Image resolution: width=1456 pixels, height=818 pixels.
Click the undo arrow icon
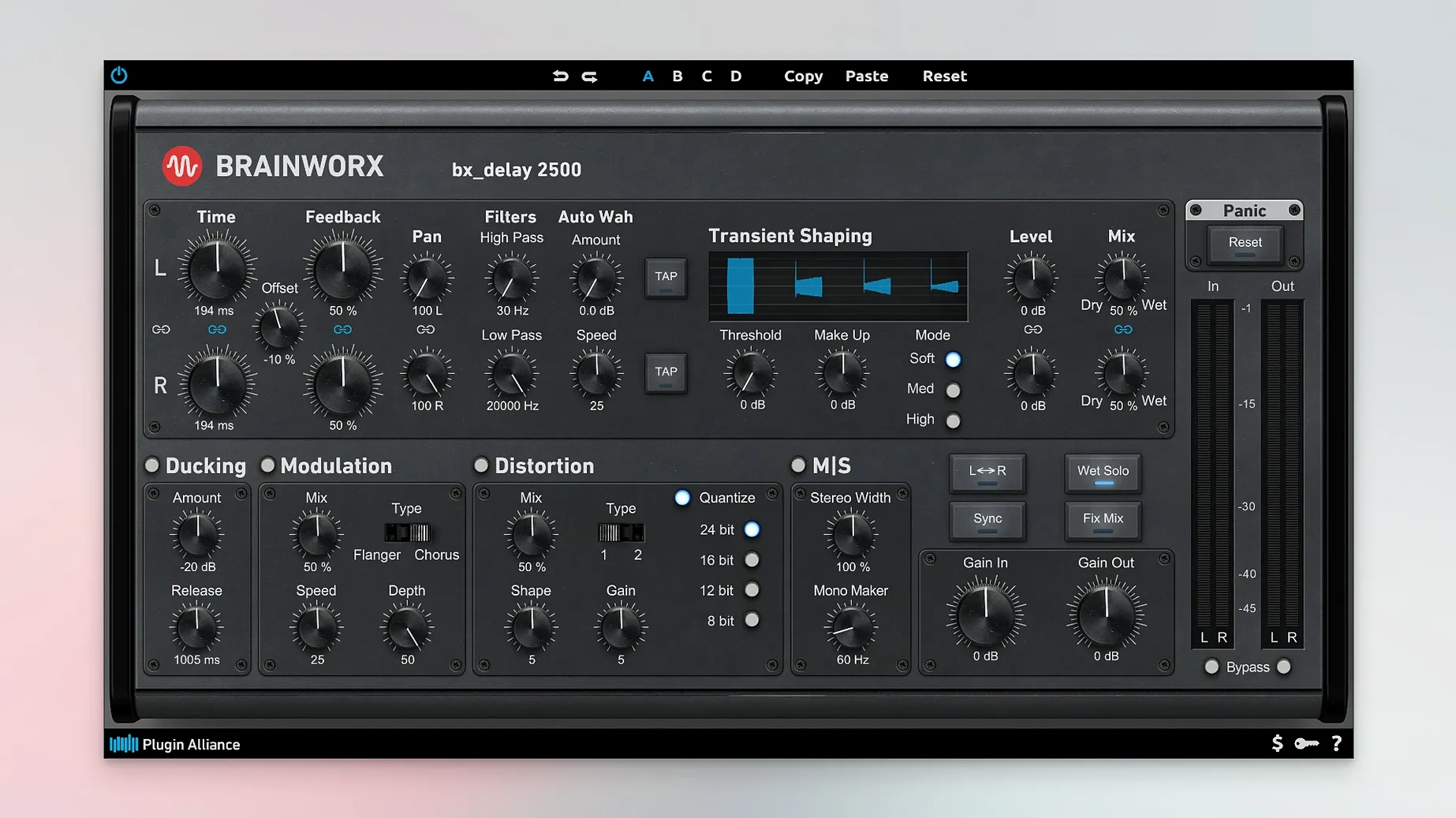tap(560, 76)
